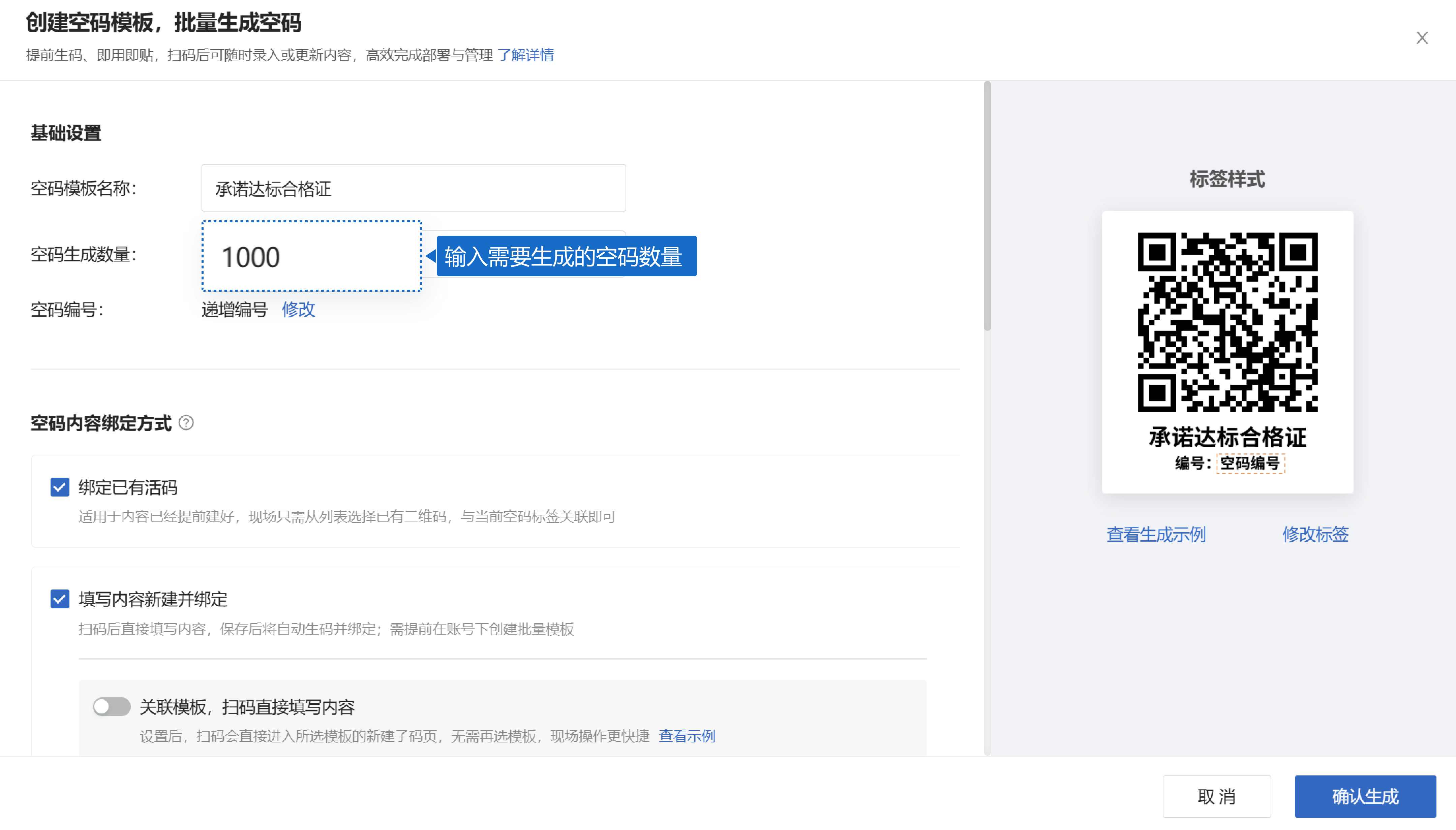Viewport: 1456px width, 830px height.
Task: Click the 递增编号 numbering label
Action: (x=234, y=310)
